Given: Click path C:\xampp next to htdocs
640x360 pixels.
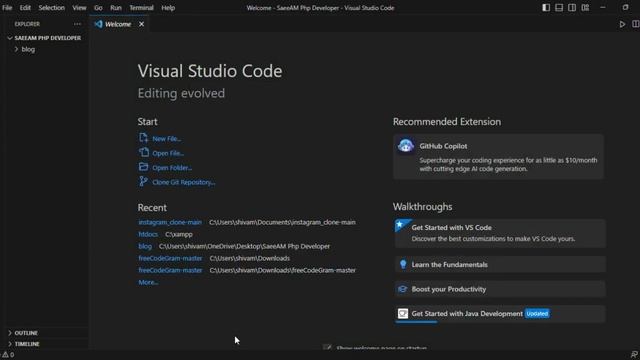Looking at the screenshot, I should pos(179,234).
